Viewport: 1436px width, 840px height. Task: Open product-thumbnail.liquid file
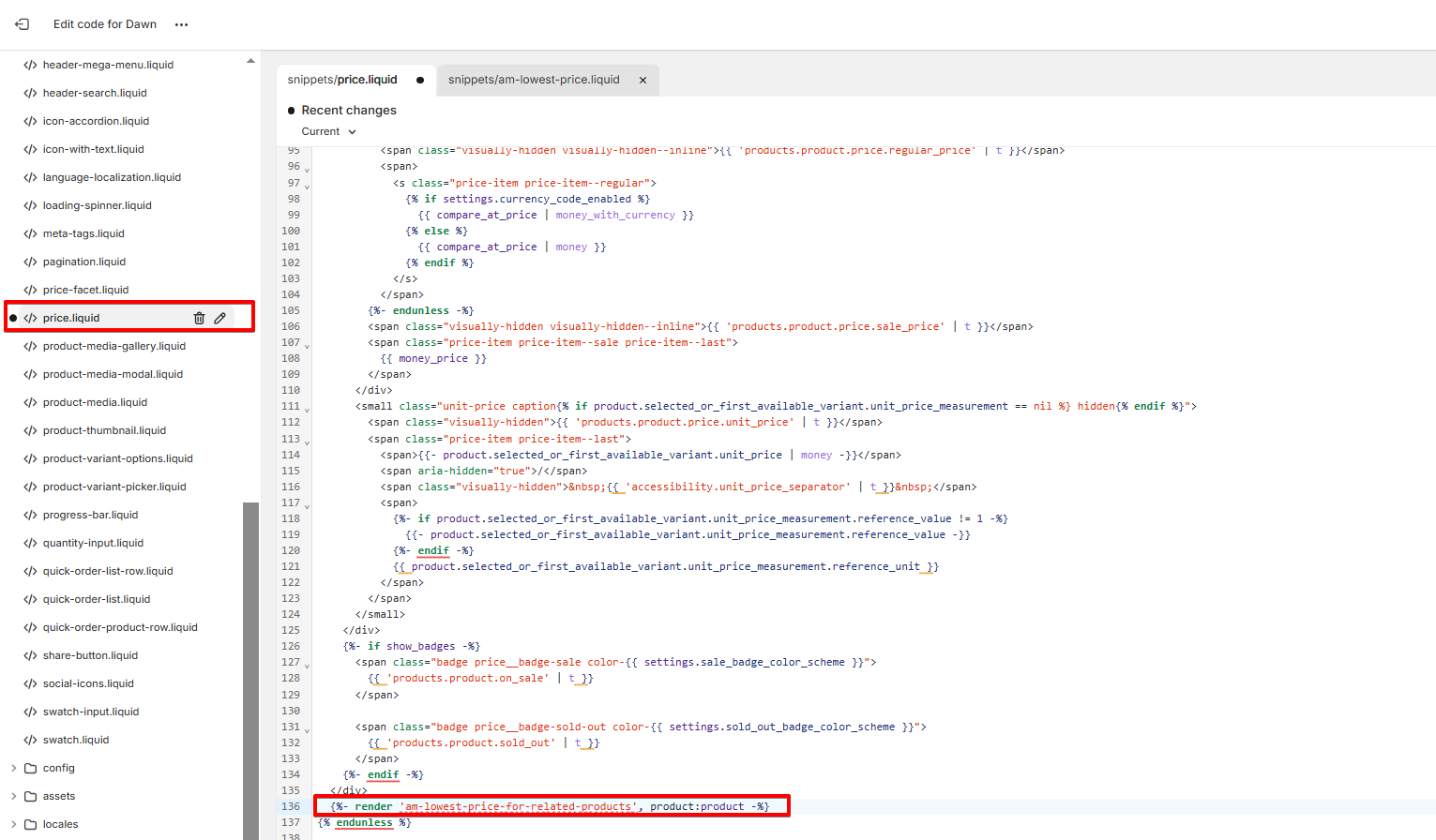click(x=104, y=430)
